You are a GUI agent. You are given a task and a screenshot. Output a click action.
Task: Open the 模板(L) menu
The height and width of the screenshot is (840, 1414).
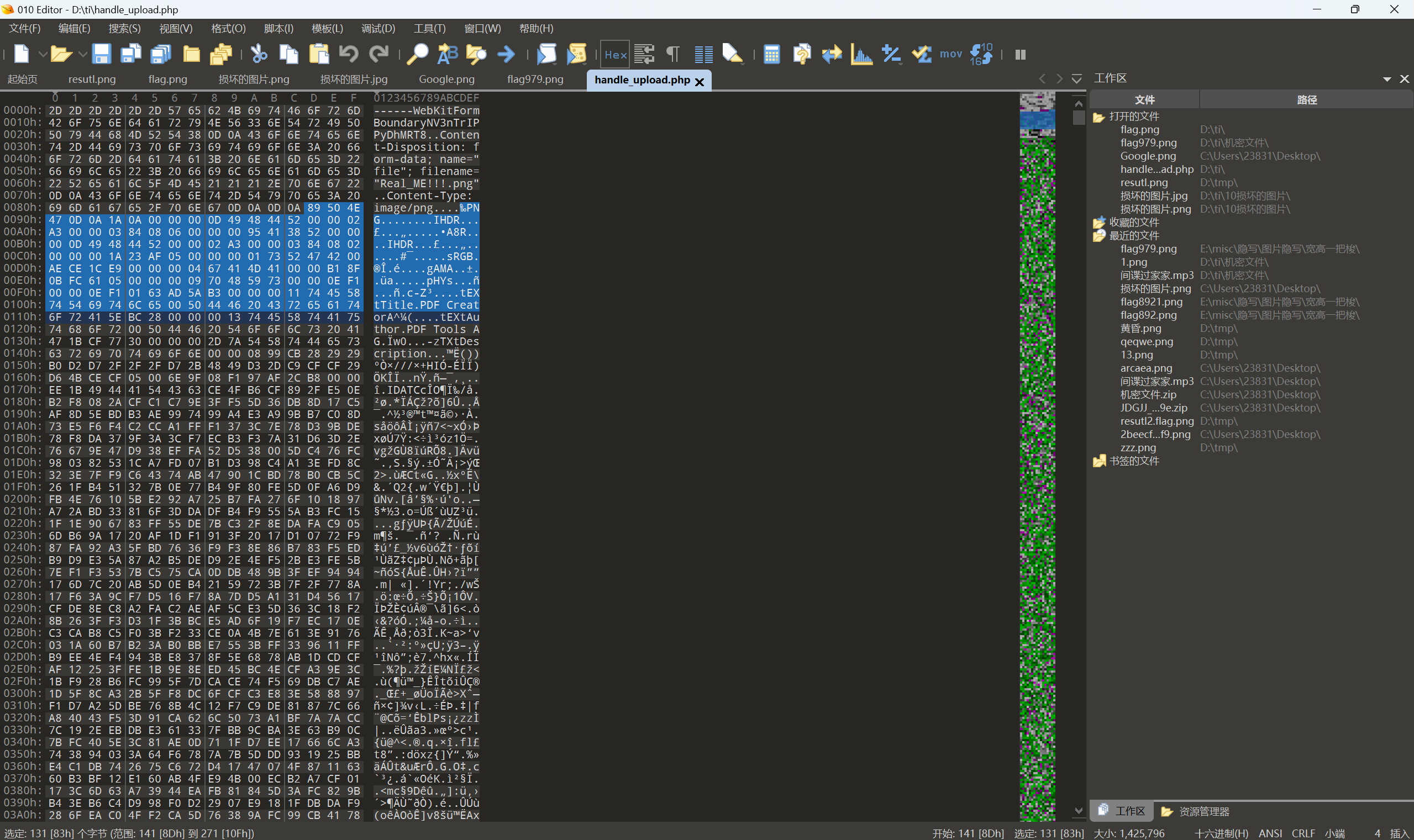[327, 28]
